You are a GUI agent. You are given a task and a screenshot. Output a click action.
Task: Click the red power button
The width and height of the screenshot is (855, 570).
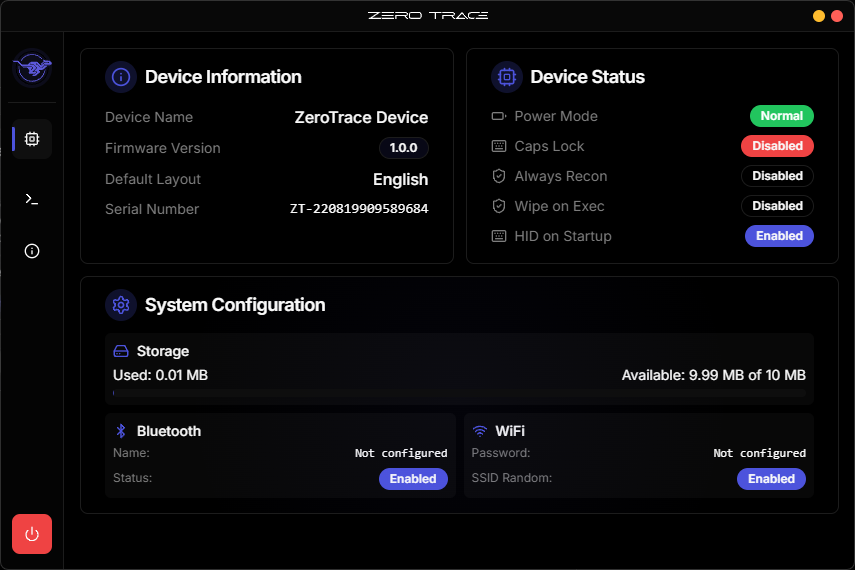coord(32,534)
